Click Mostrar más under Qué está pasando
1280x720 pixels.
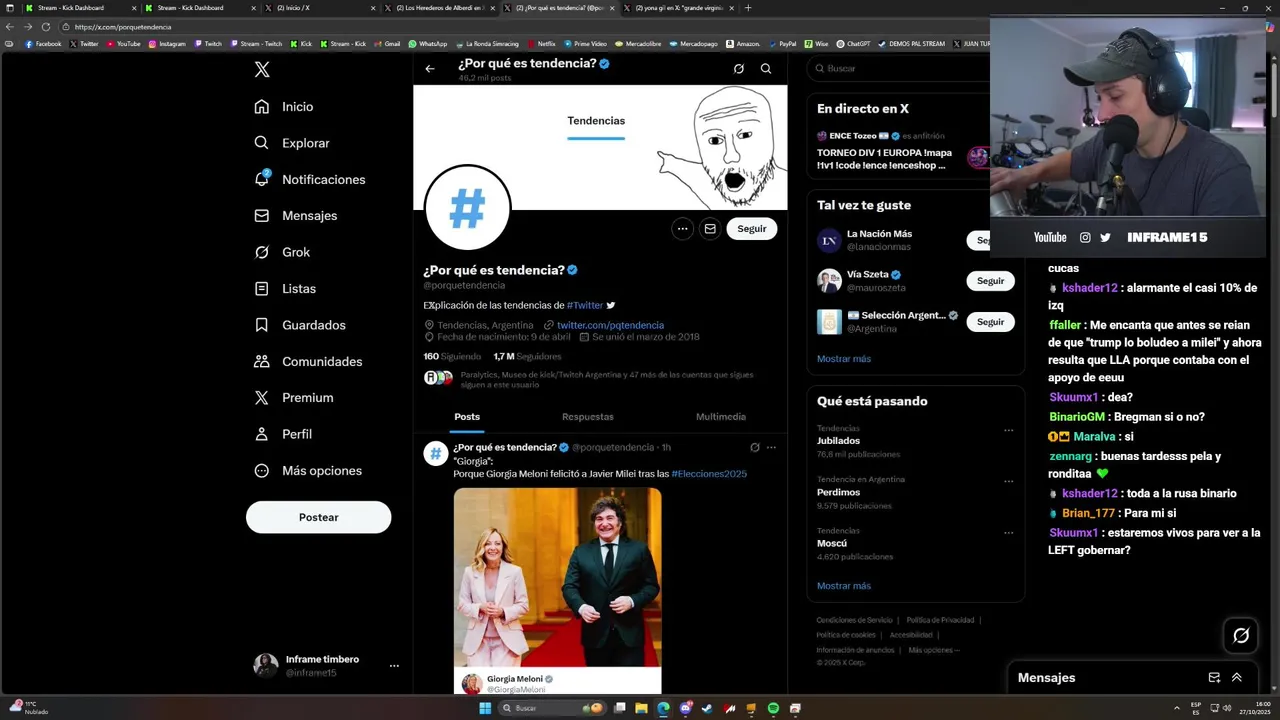[844, 586]
